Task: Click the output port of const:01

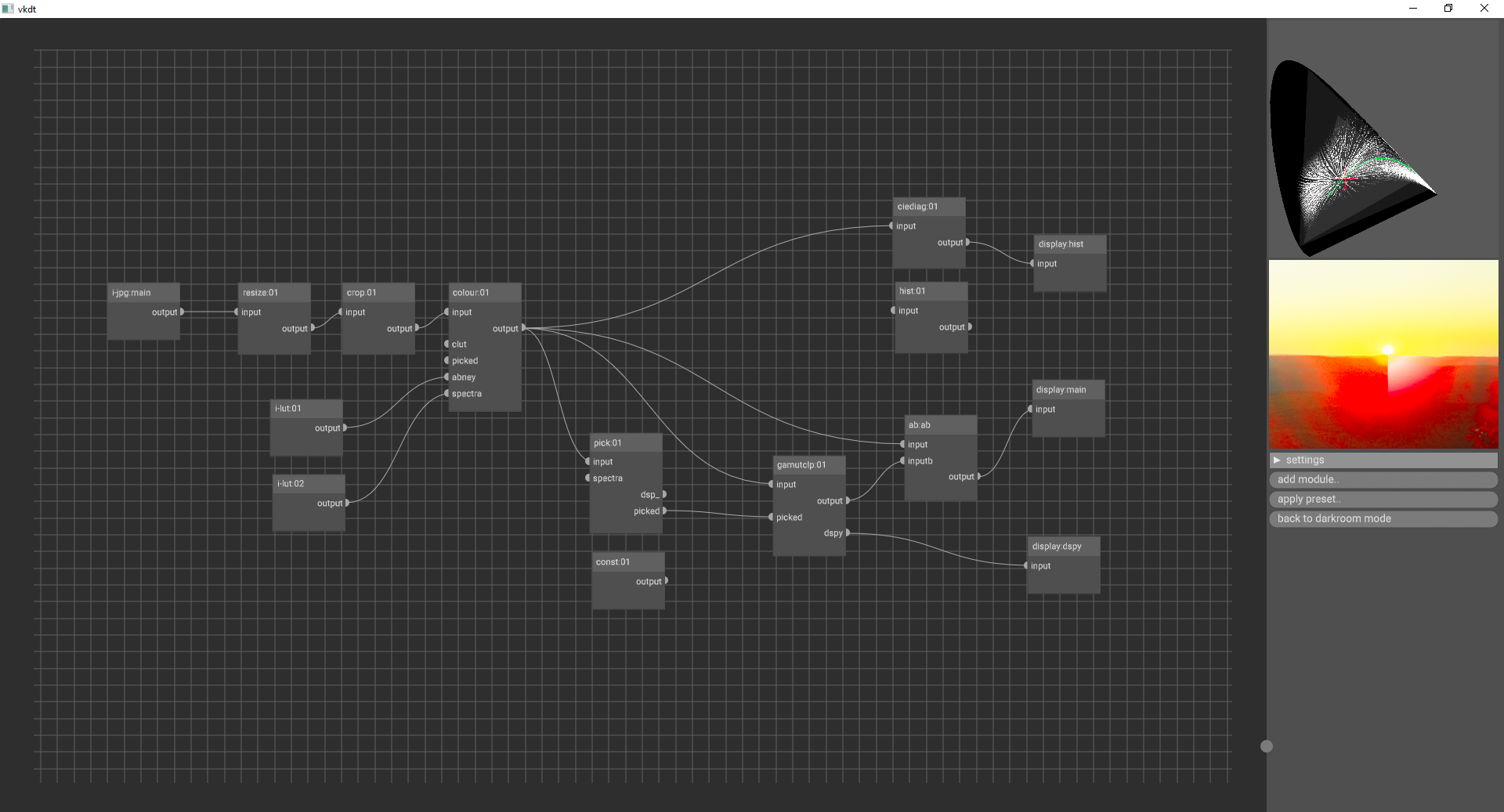Action: pyautogui.click(x=667, y=581)
